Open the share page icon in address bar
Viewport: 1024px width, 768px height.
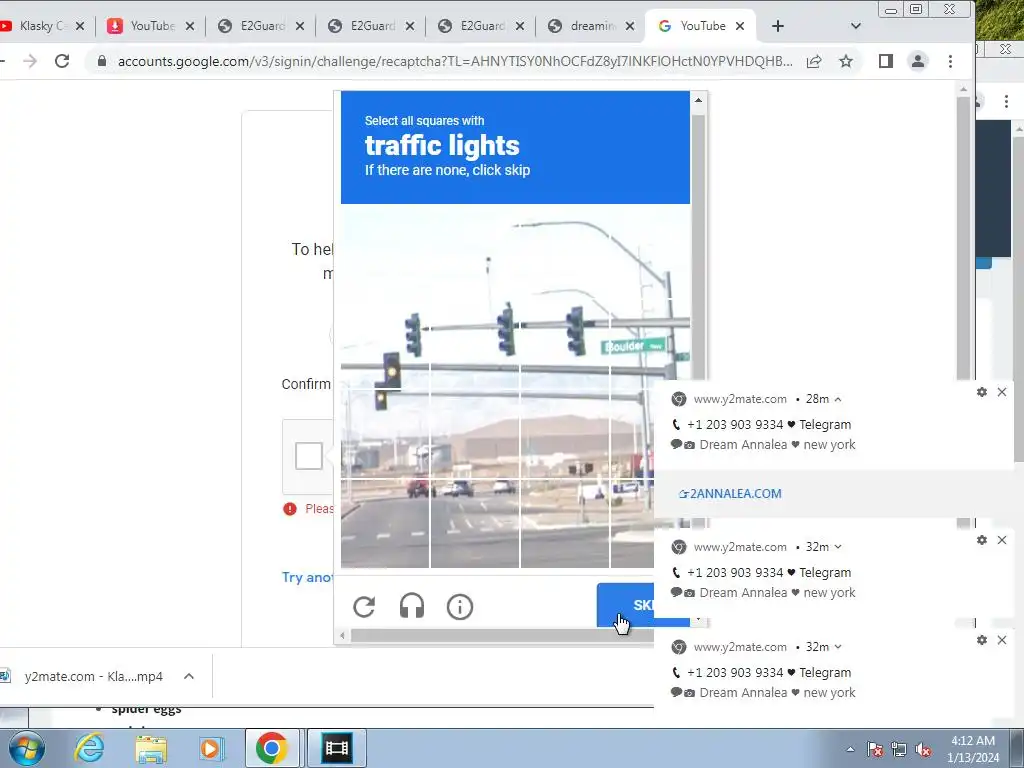[814, 61]
